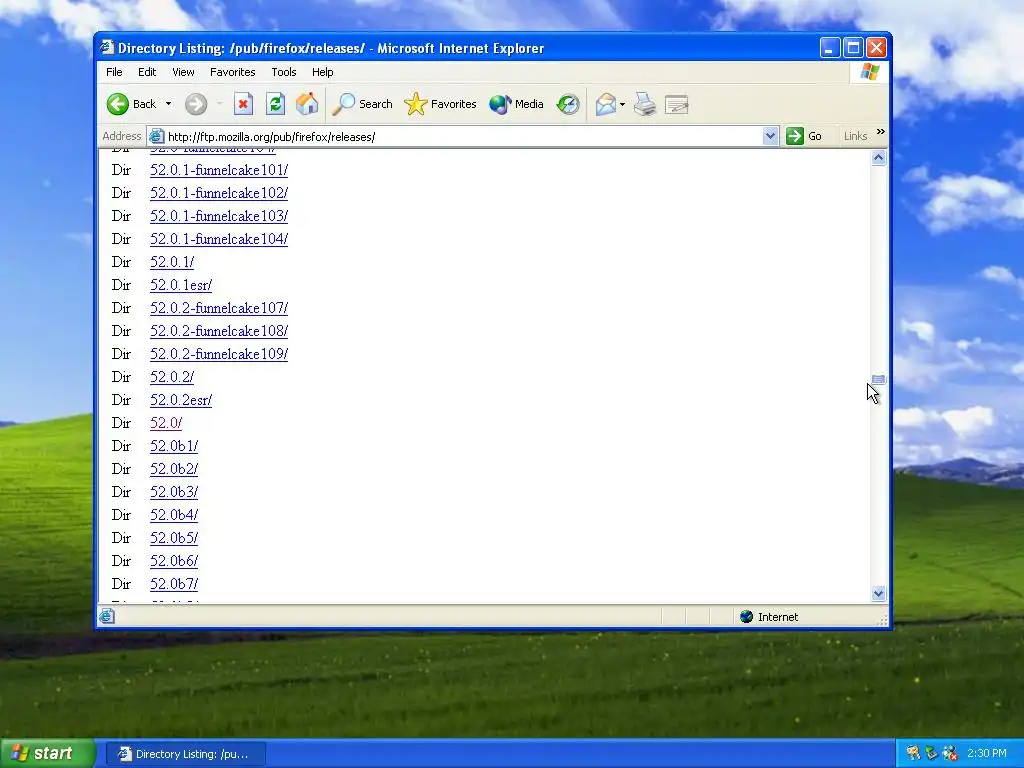Open the 52.0b5/ directory link

[174, 538]
